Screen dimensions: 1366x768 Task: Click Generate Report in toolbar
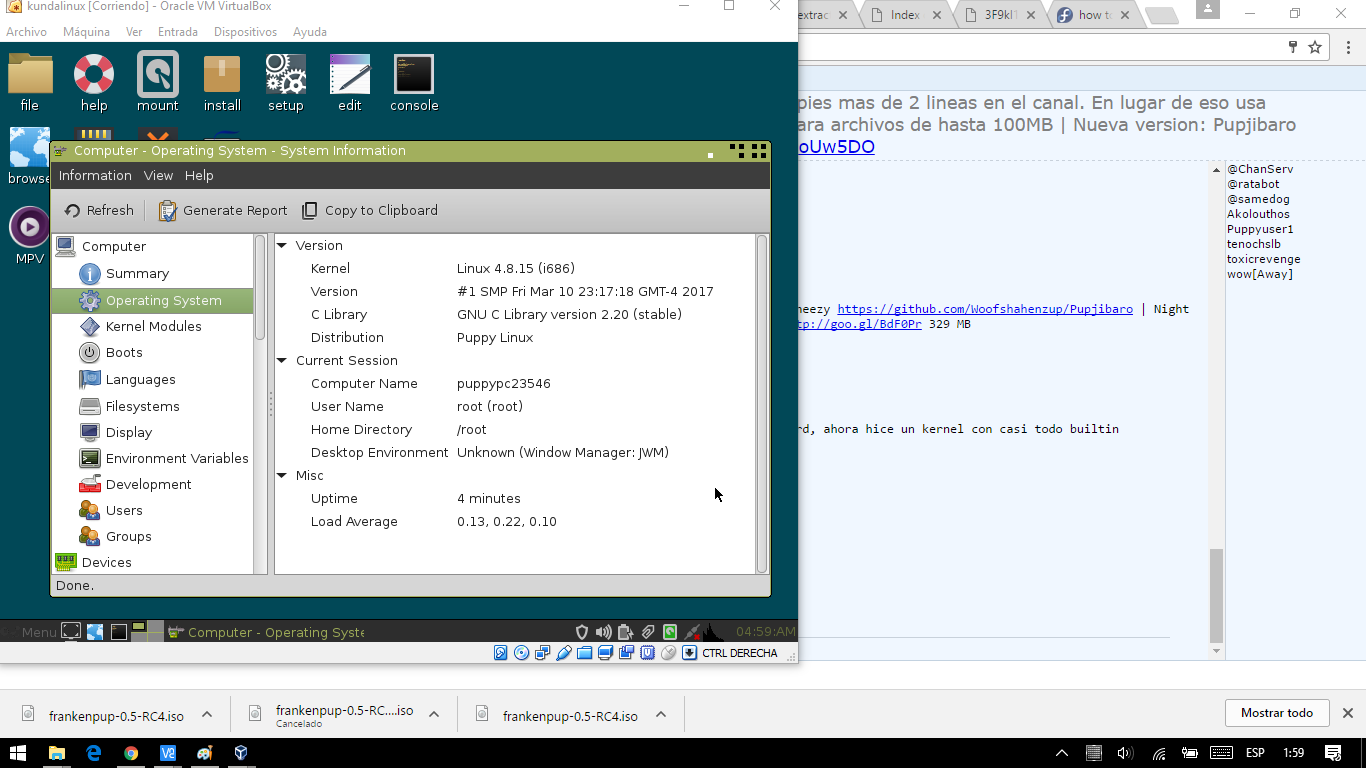pos(222,210)
